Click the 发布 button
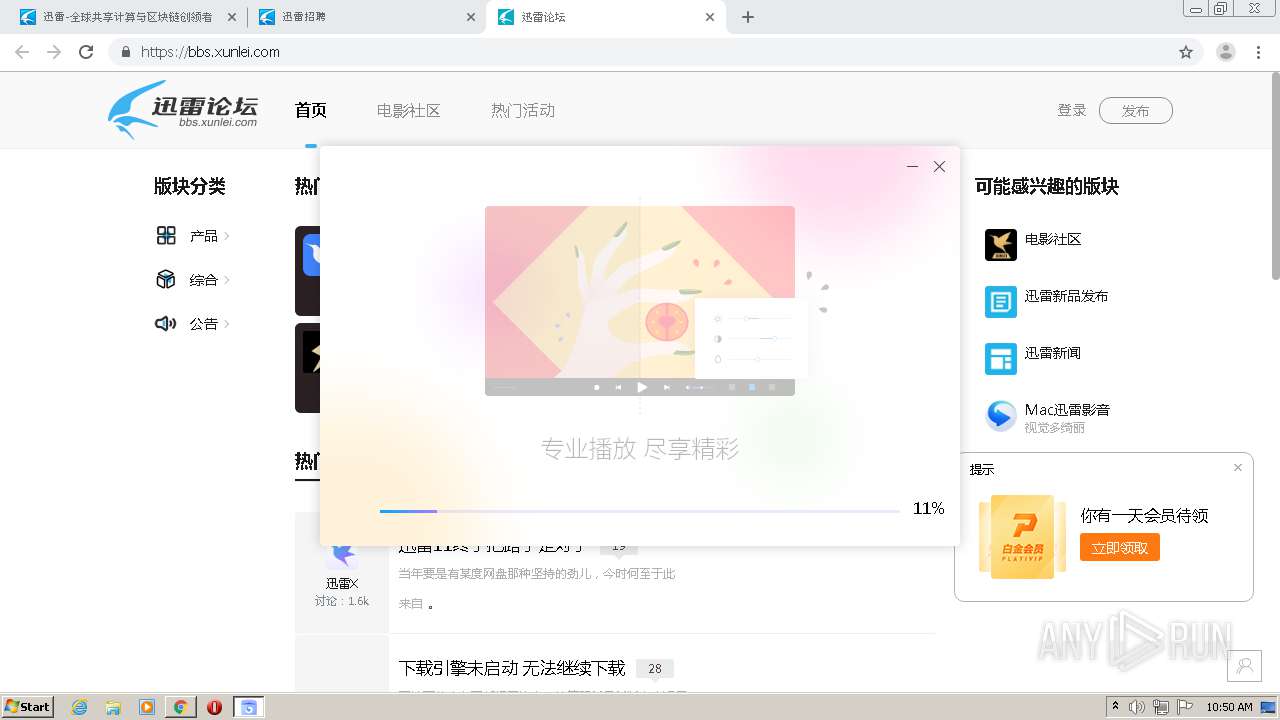This screenshot has width=1280, height=720. click(1135, 111)
